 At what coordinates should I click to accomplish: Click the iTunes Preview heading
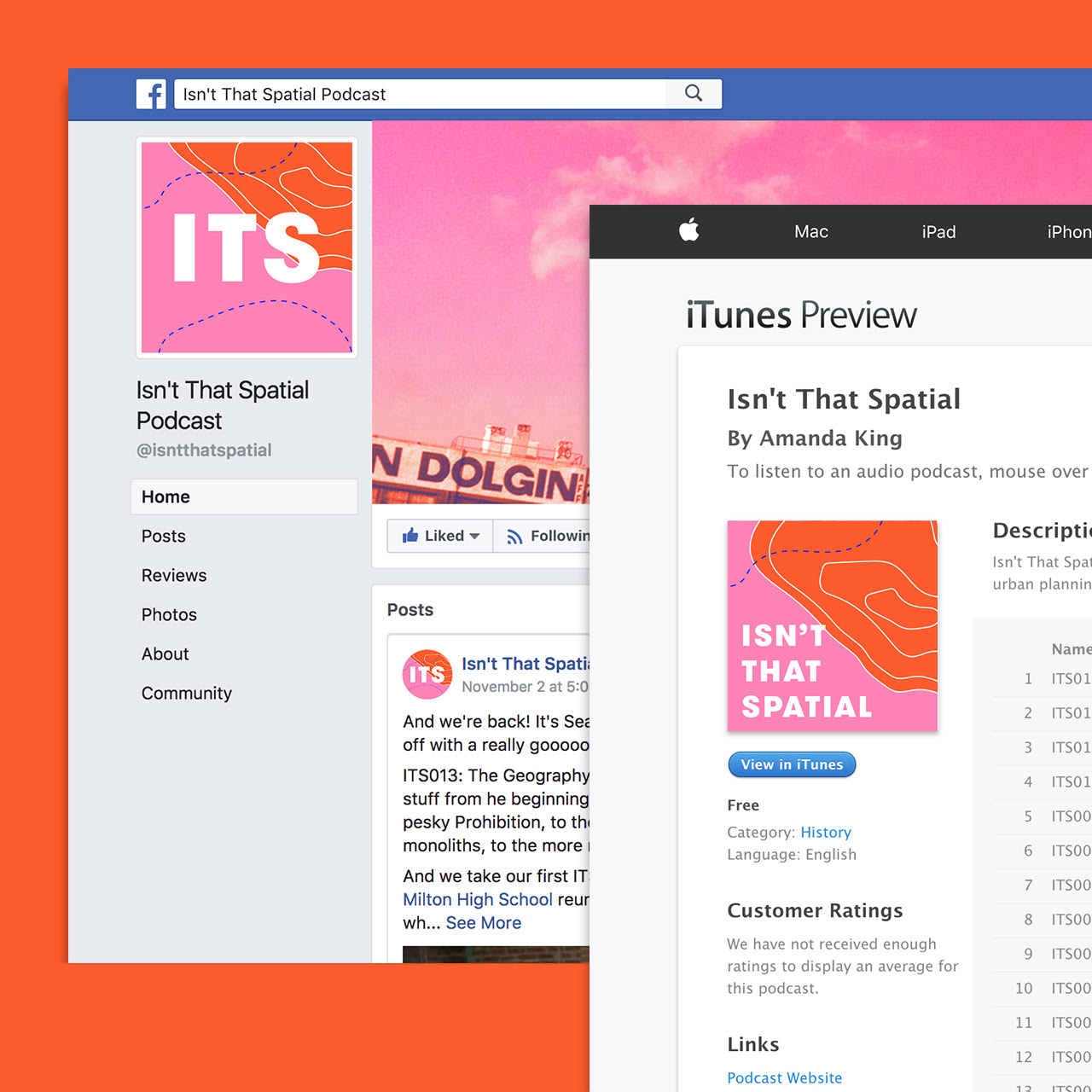pyautogui.click(x=801, y=315)
